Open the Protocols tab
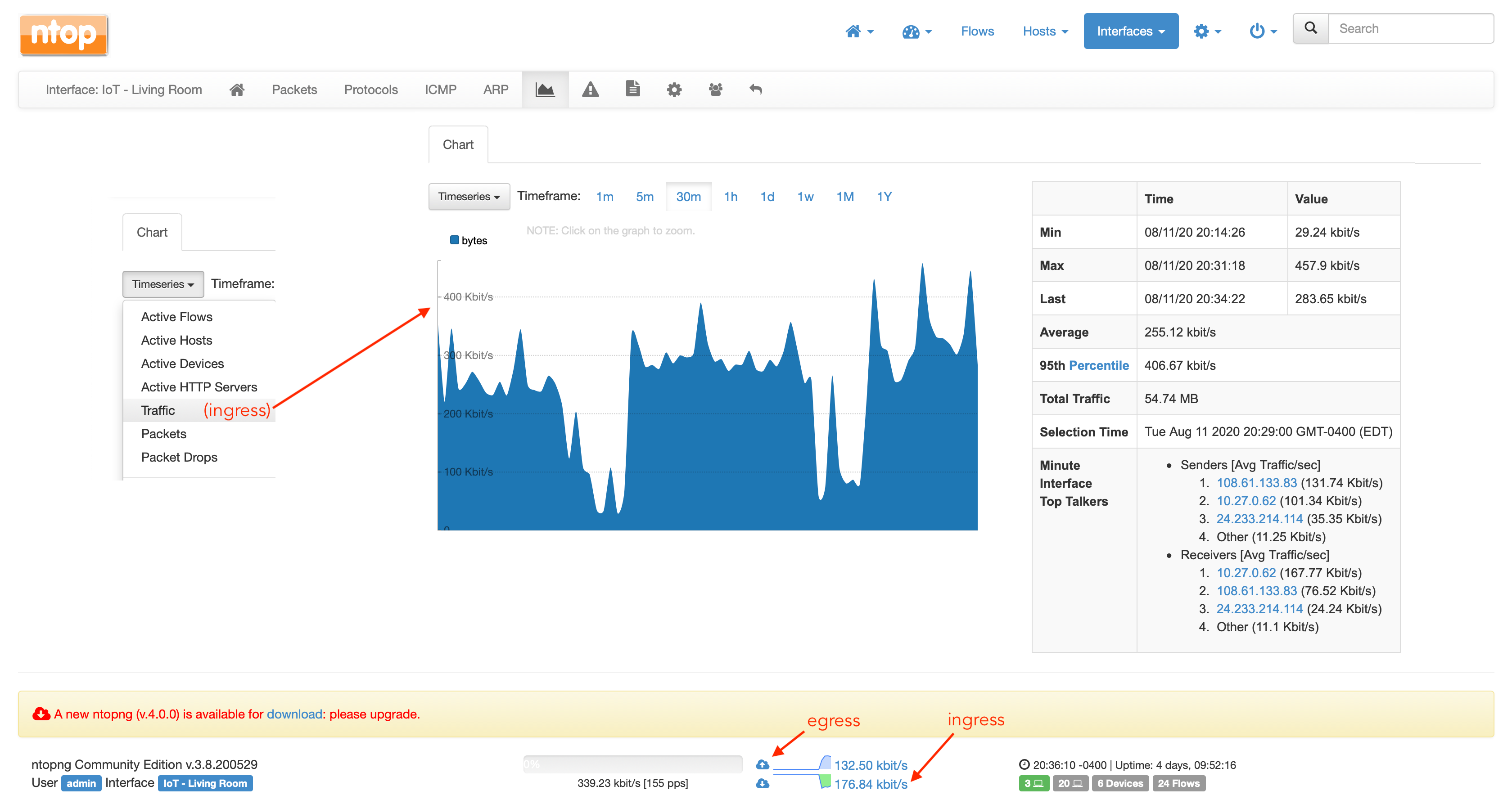This screenshot has height=795, width=1512. click(370, 90)
